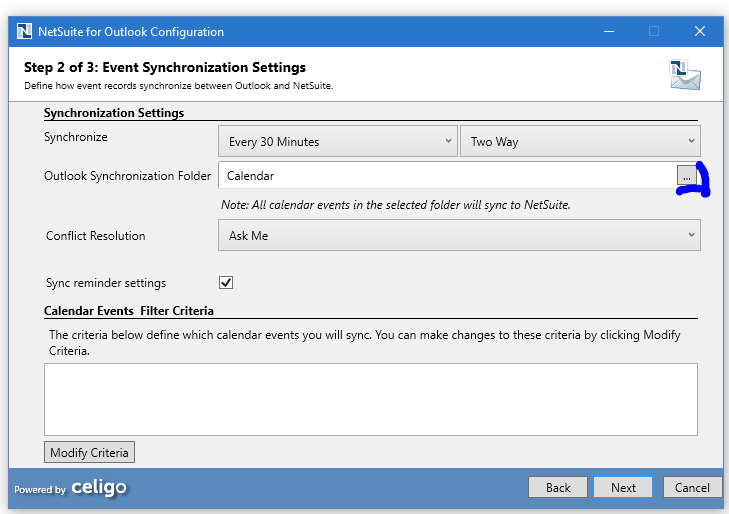Click the 'Sync reminder settings' label
The height and width of the screenshot is (514, 729).
(106, 283)
